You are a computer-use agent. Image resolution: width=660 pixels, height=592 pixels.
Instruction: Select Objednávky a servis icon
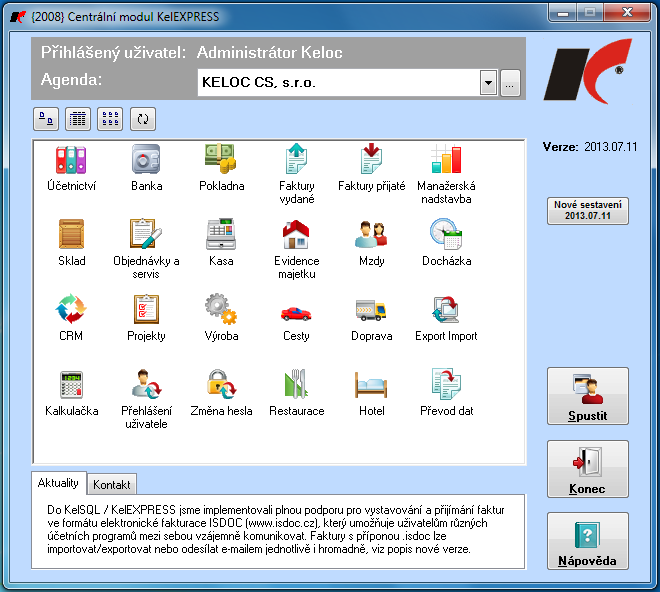pyautogui.click(x=146, y=248)
